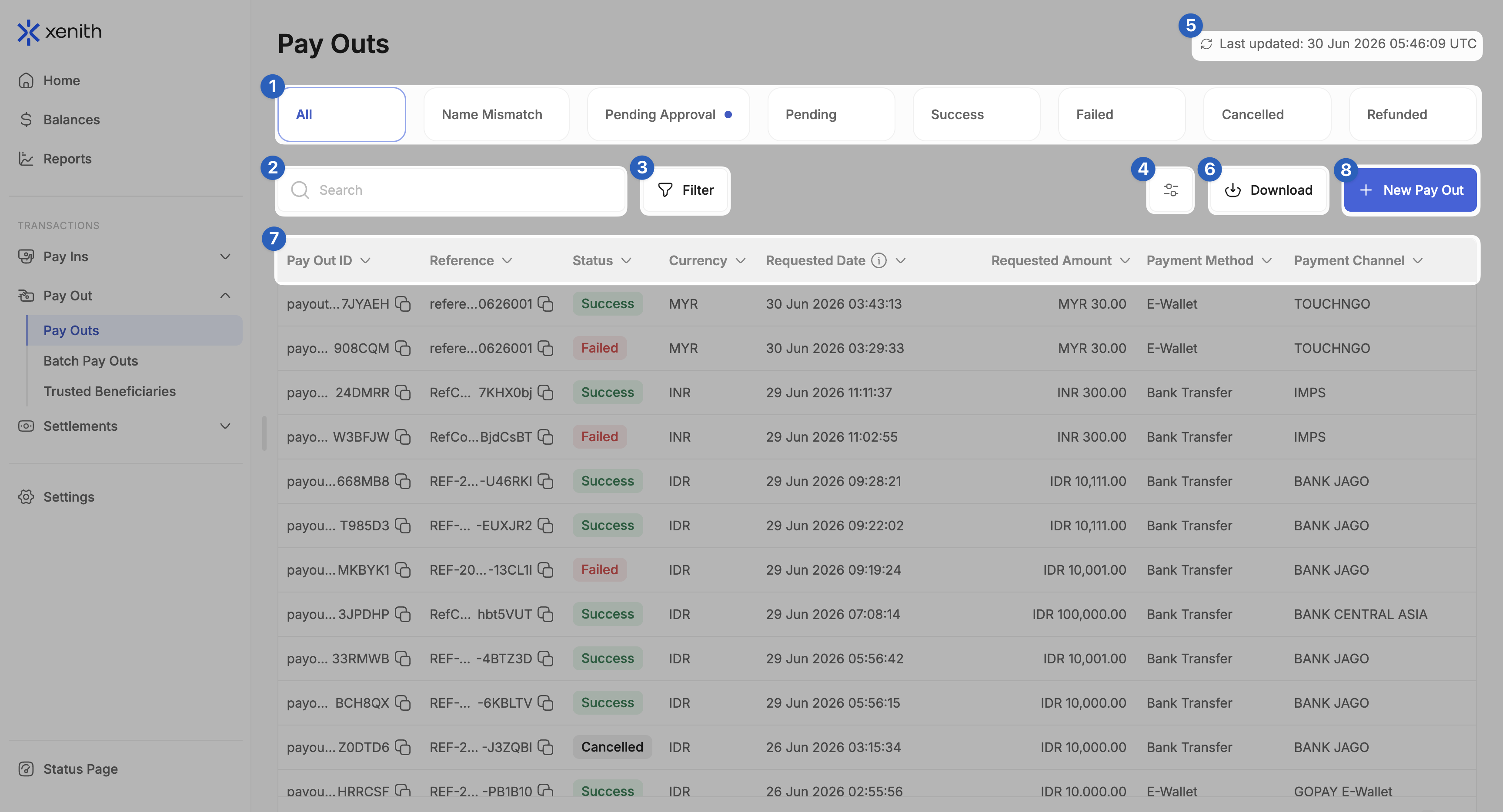Copy payout ID ending 3JPDHP
This screenshot has height=812, width=1503.
pyautogui.click(x=403, y=614)
